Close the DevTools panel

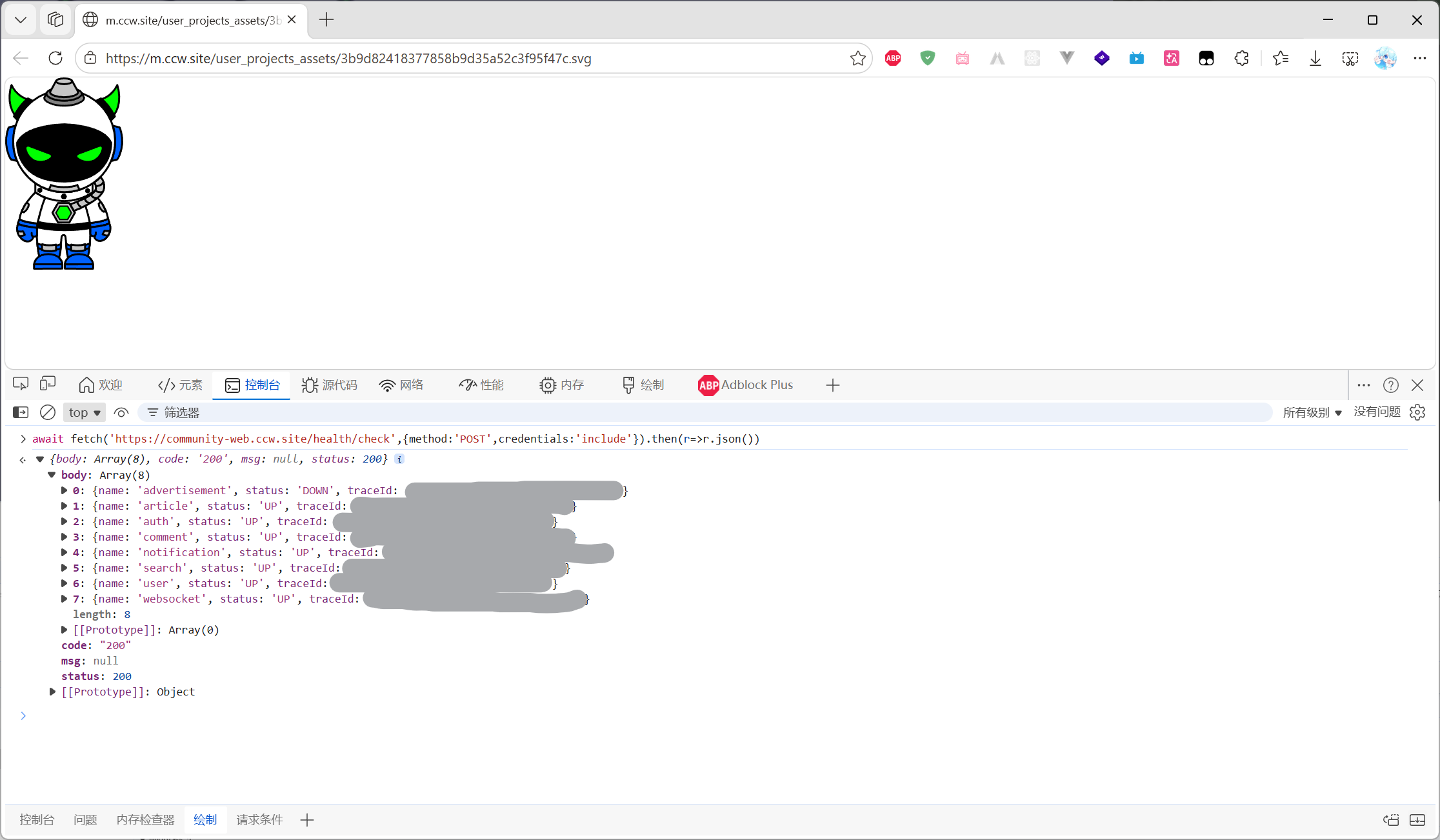point(1417,385)
